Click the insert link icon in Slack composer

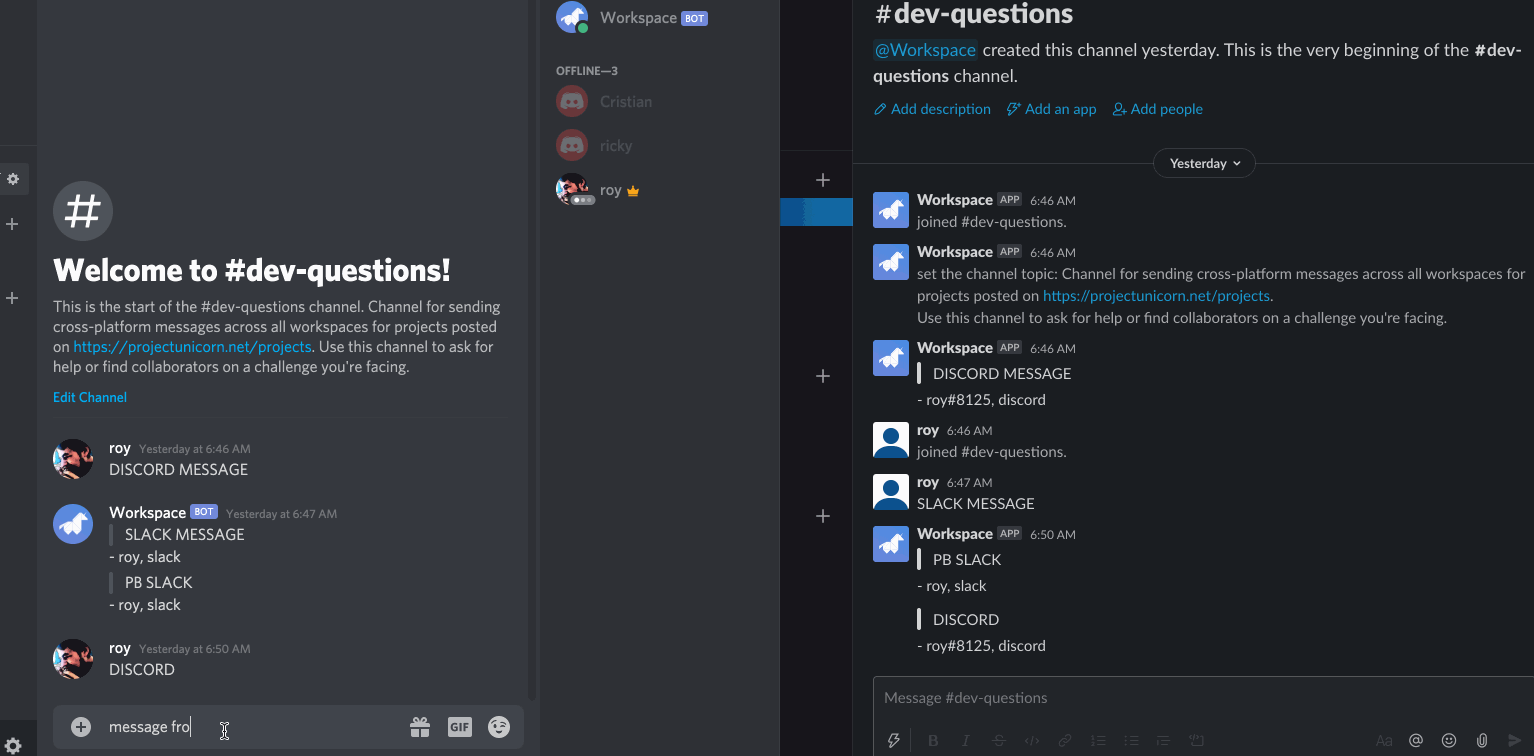pos(1065,741)
